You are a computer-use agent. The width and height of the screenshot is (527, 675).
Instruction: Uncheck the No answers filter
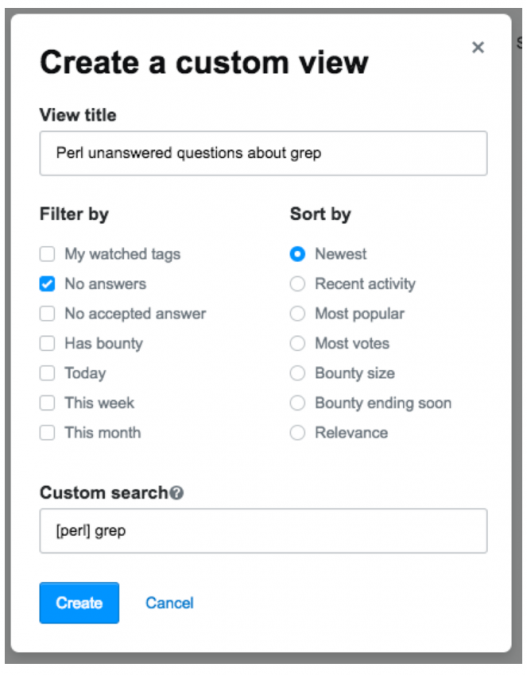47,284
